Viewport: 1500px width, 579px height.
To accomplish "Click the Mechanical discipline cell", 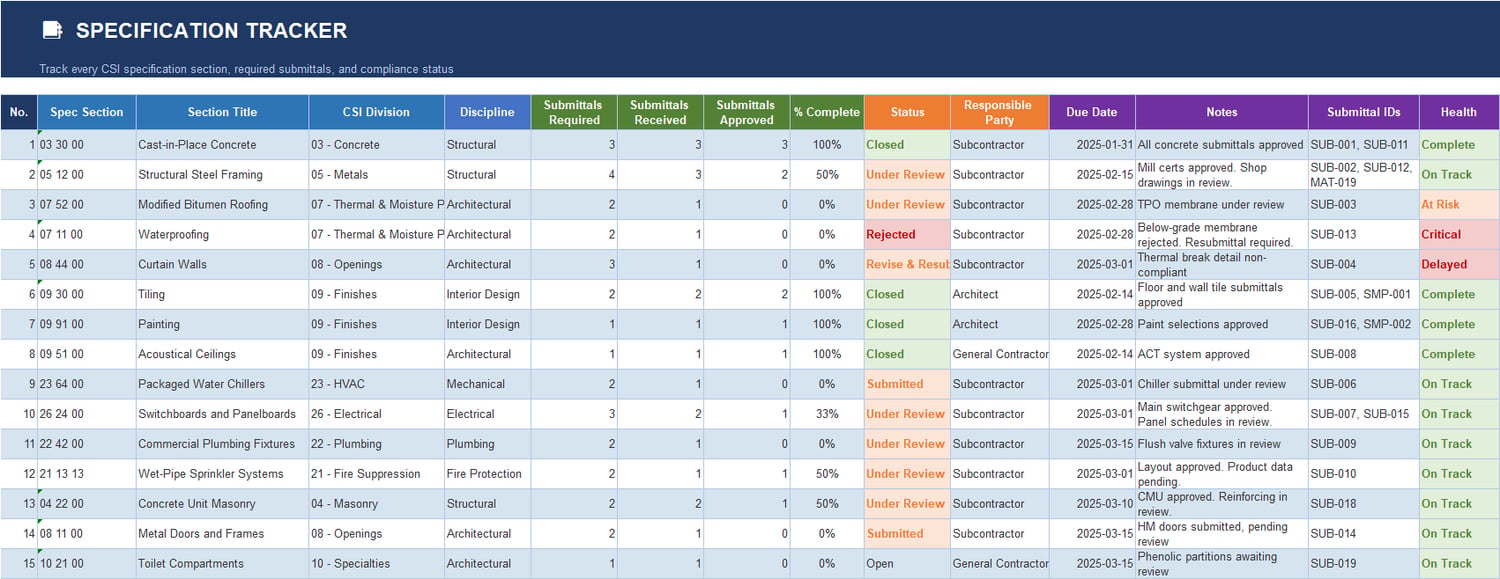I will click(x=487, y=384).
